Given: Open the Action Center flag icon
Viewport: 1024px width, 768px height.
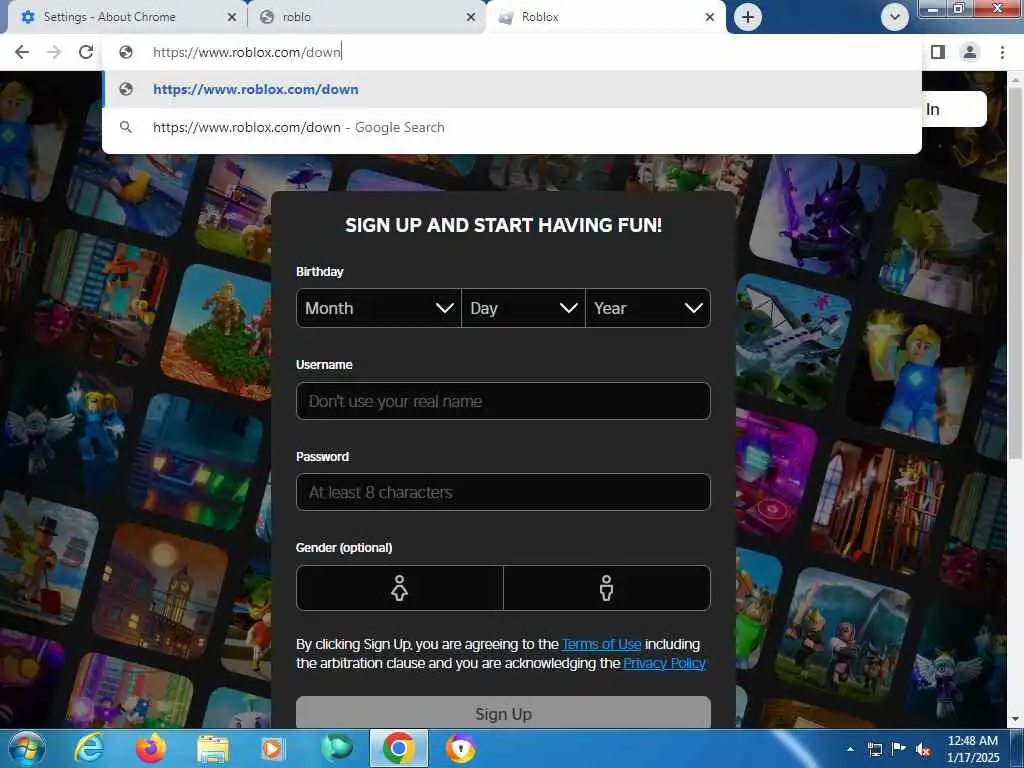Looking at the screenshot, I should point(899,749).
